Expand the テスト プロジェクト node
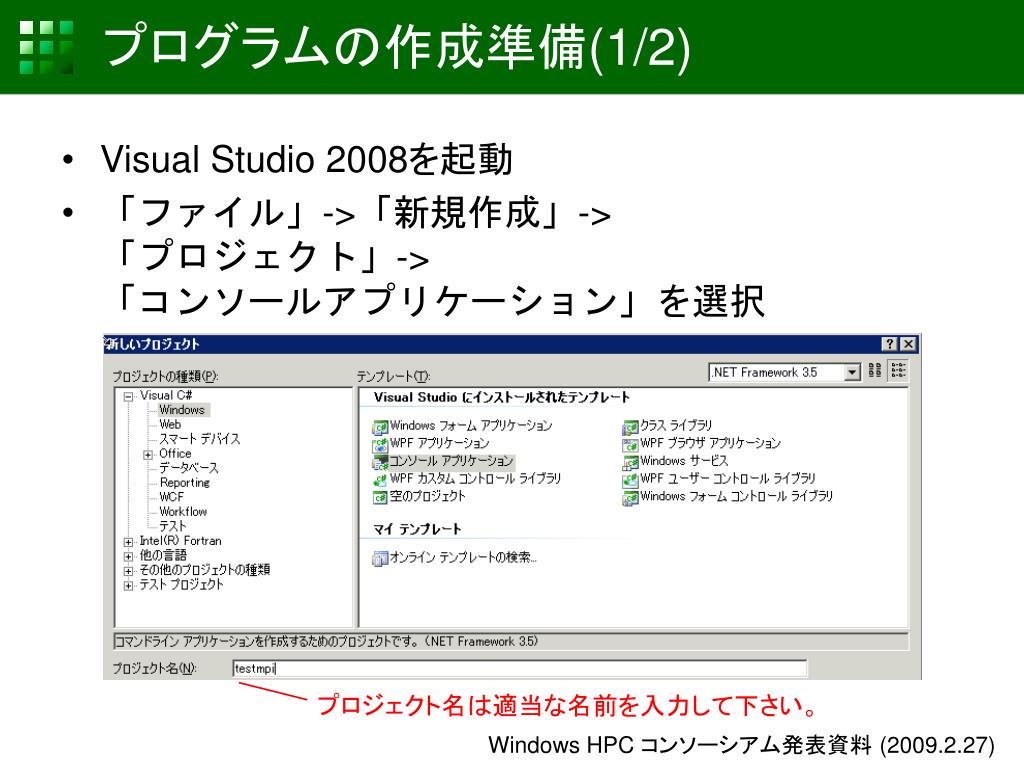The image size is (1024, 768). [129, 586]
